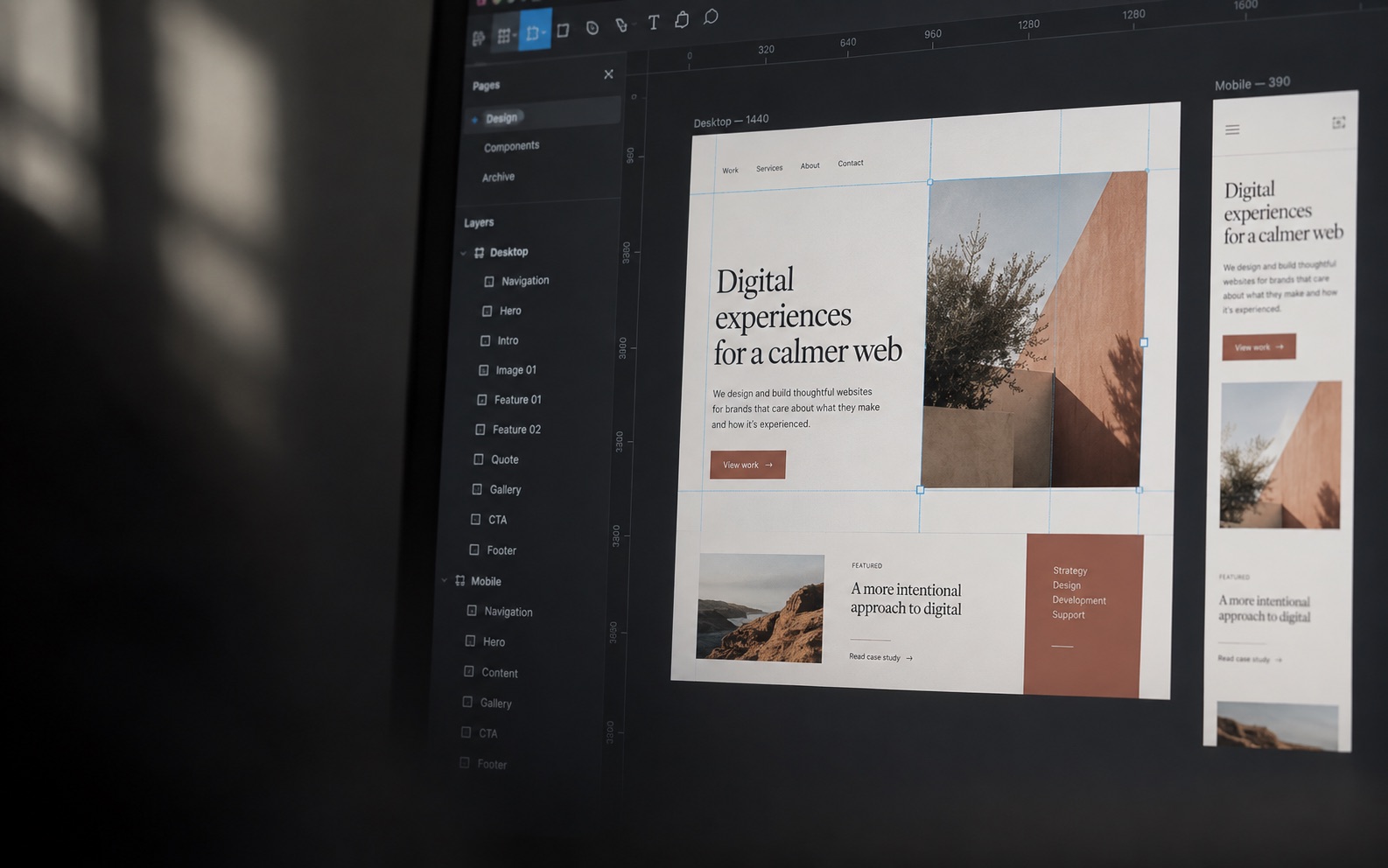Select the Text tool (T icon)
Screen dimensions: 1388x868
(x=653, y=22)
